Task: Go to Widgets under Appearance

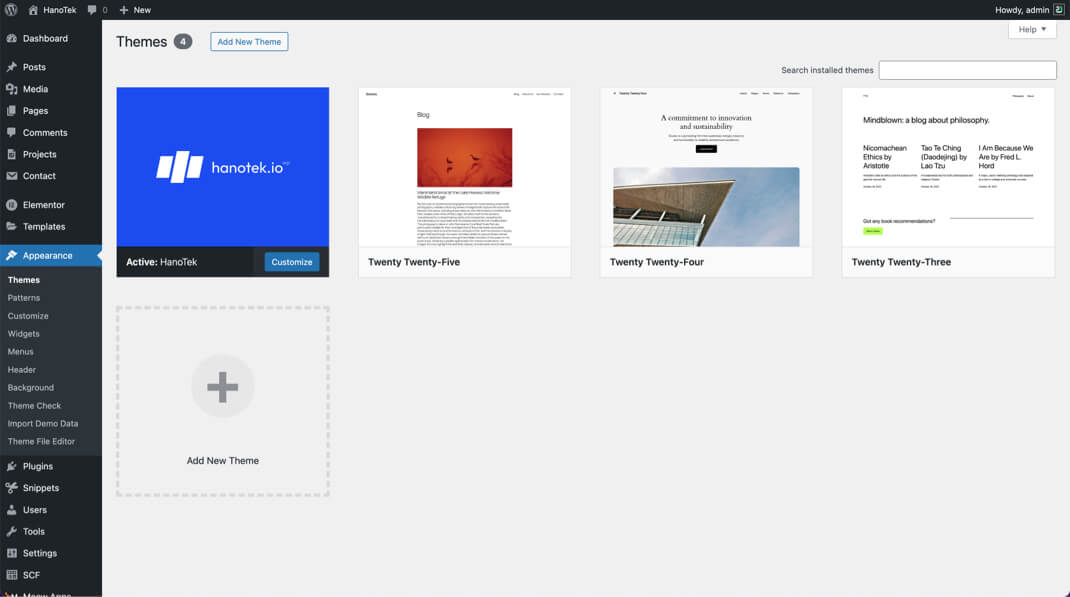Action: pos(24,334)
